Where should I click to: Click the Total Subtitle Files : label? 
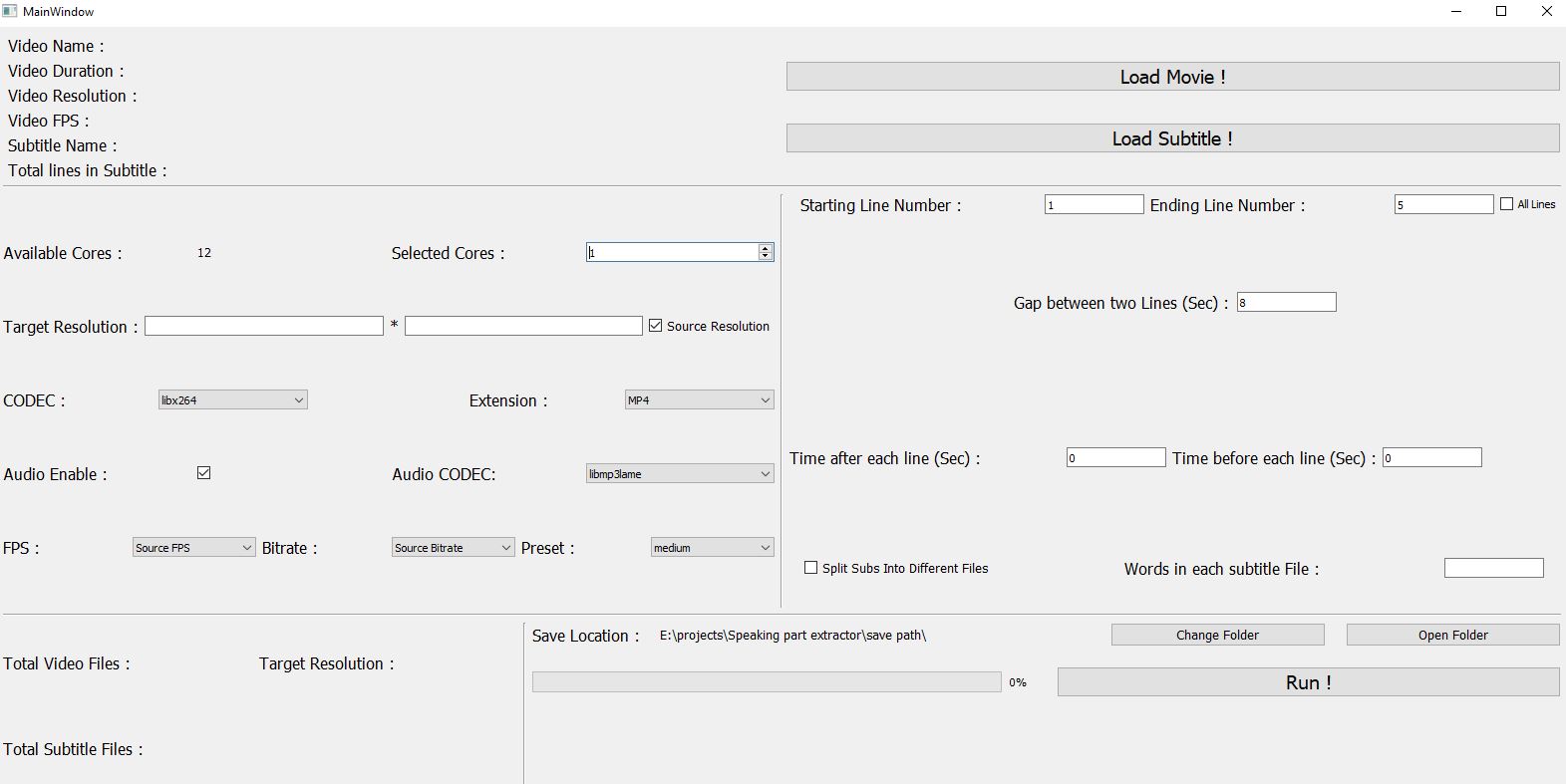pos(73,749)
